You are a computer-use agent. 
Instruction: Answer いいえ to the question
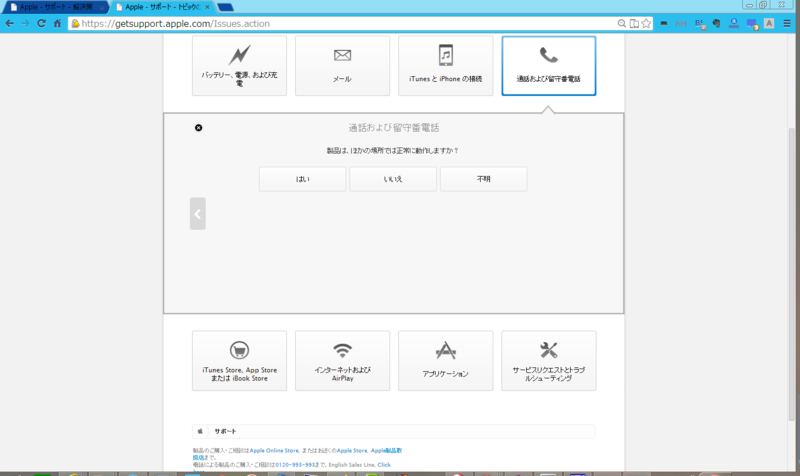393,179
